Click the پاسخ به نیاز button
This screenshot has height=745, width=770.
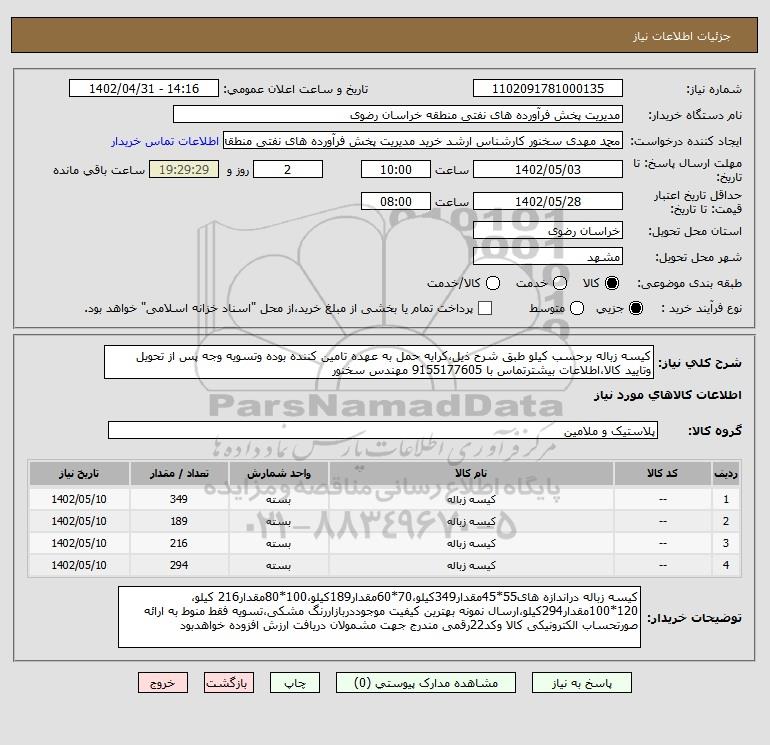[582, 683]
